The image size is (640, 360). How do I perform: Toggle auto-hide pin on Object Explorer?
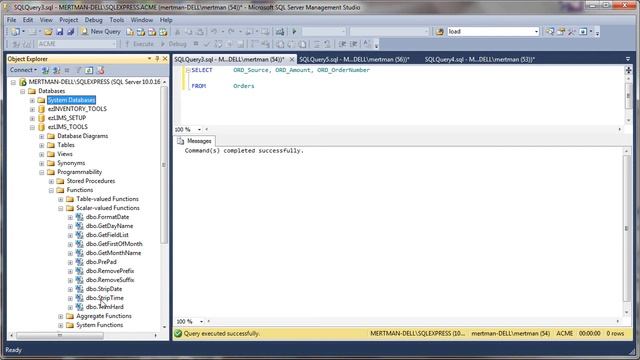click(x=157, y=59)
